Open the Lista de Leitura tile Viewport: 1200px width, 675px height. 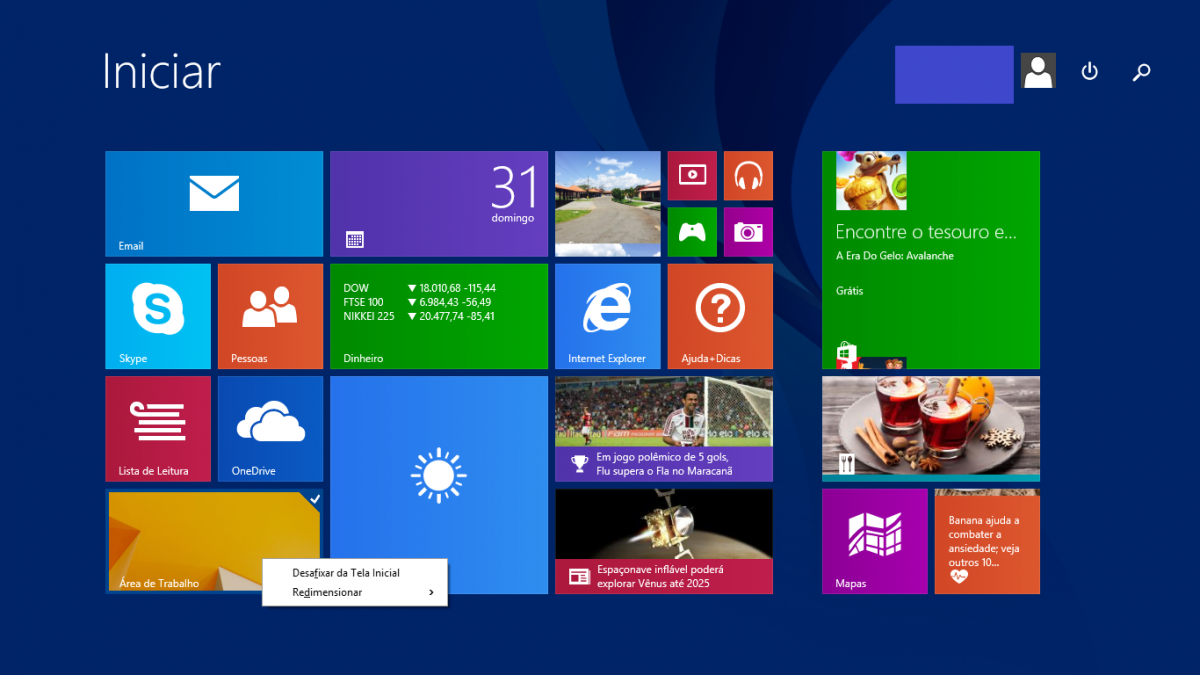[158, 429]
